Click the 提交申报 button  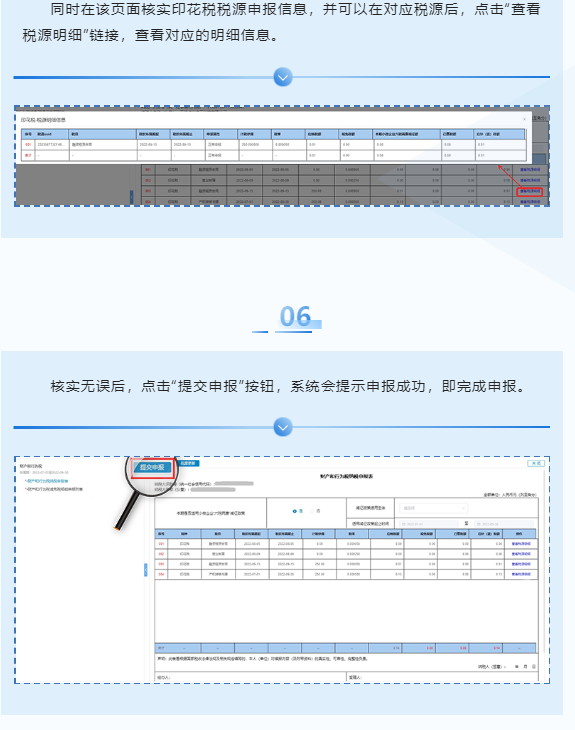pos(152,467)
